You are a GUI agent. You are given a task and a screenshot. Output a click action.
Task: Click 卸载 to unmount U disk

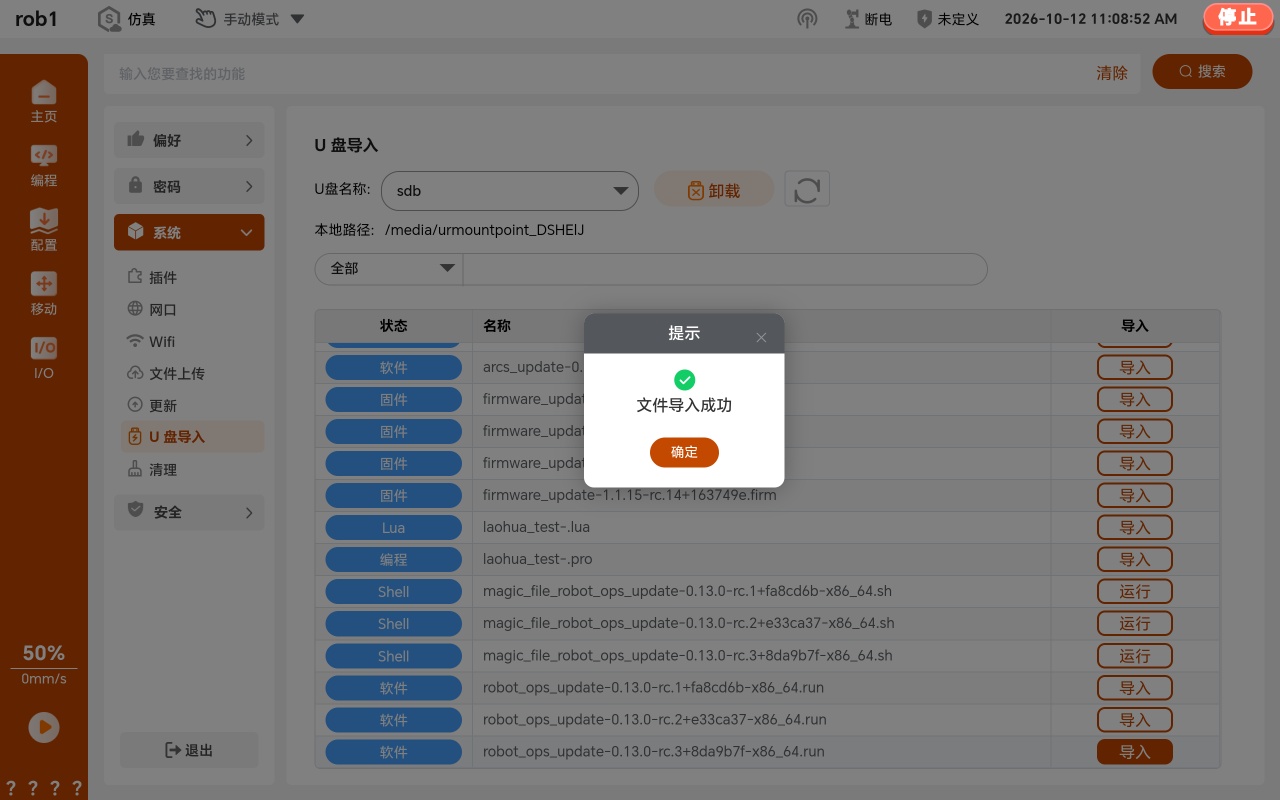(x=714, y=190)
